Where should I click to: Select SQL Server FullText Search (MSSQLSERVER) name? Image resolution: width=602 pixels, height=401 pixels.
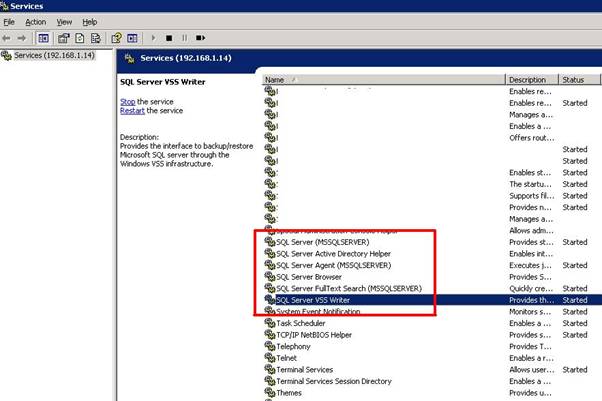(x=349, y=288)
